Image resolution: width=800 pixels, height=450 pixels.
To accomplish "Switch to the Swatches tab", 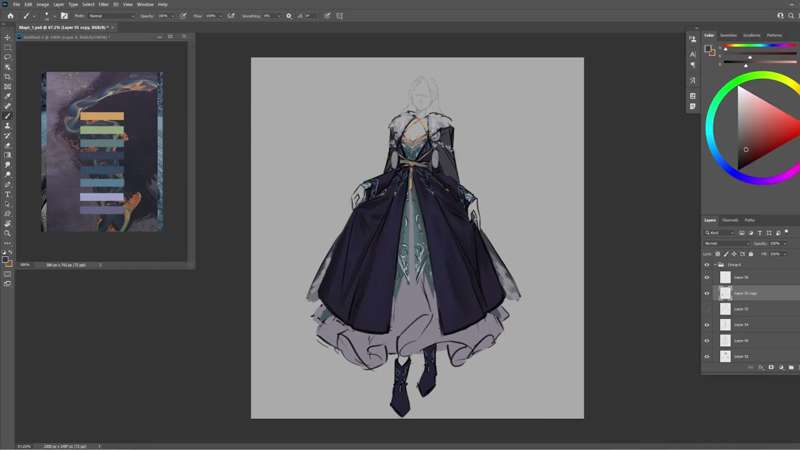I will tap(728, 35).
